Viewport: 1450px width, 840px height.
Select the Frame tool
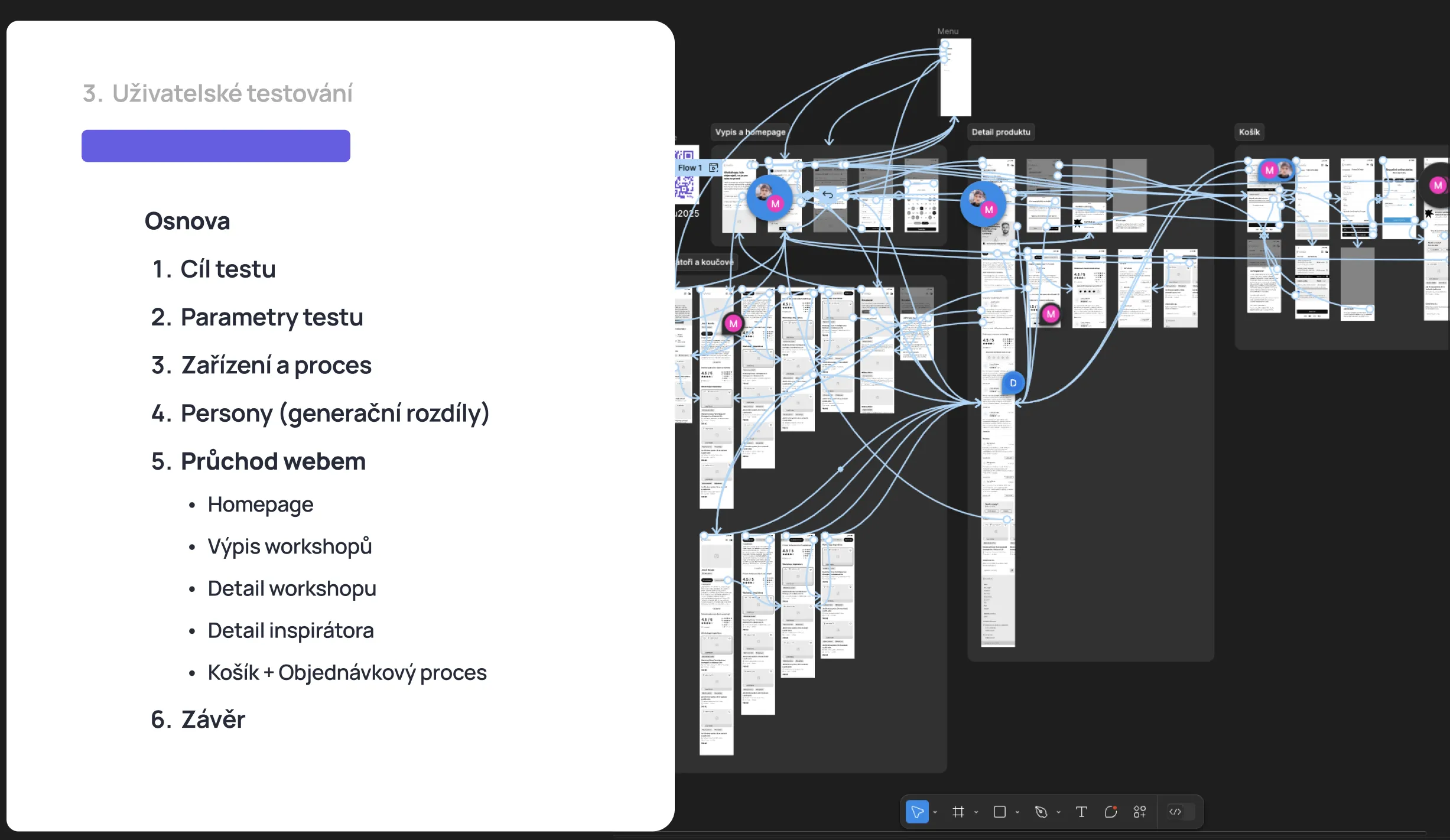click(x=958, y=812)
